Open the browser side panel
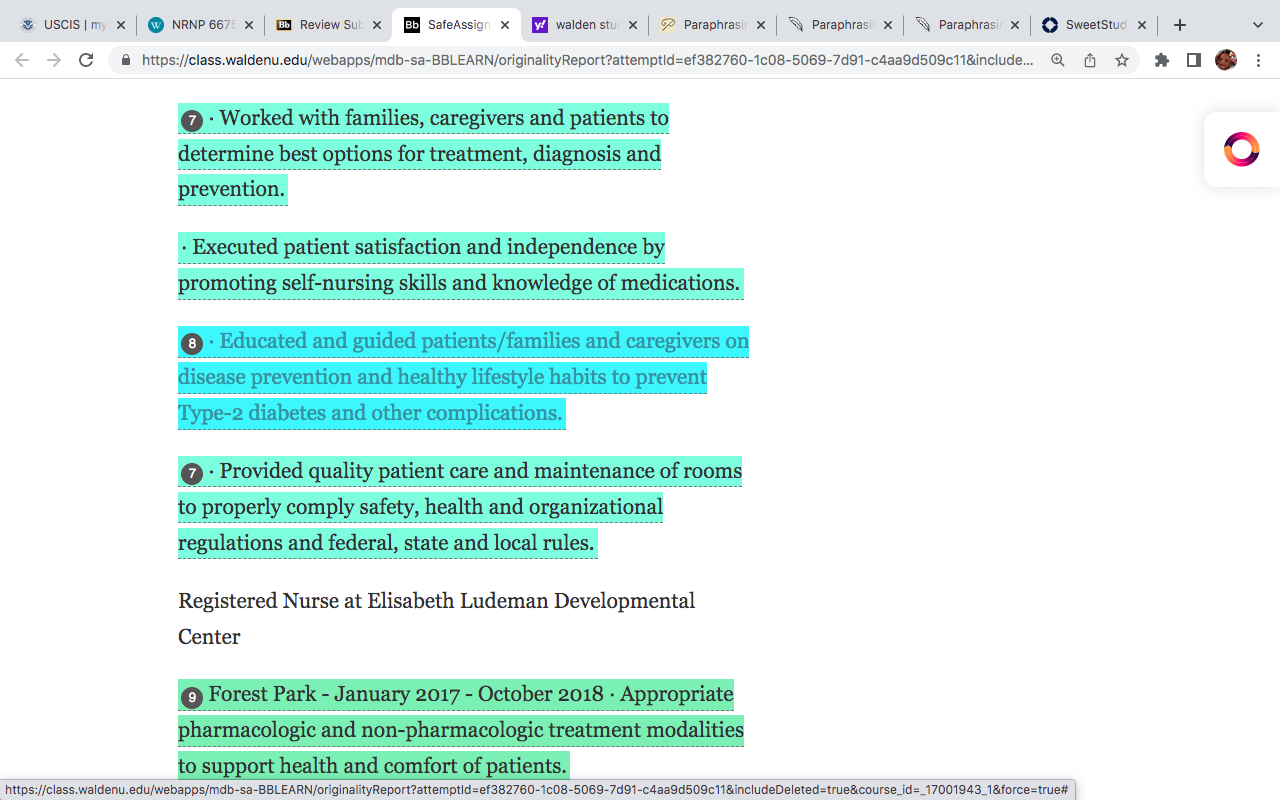The width and height of the screenshot is (1280, 800). (x=1194, y=60)
